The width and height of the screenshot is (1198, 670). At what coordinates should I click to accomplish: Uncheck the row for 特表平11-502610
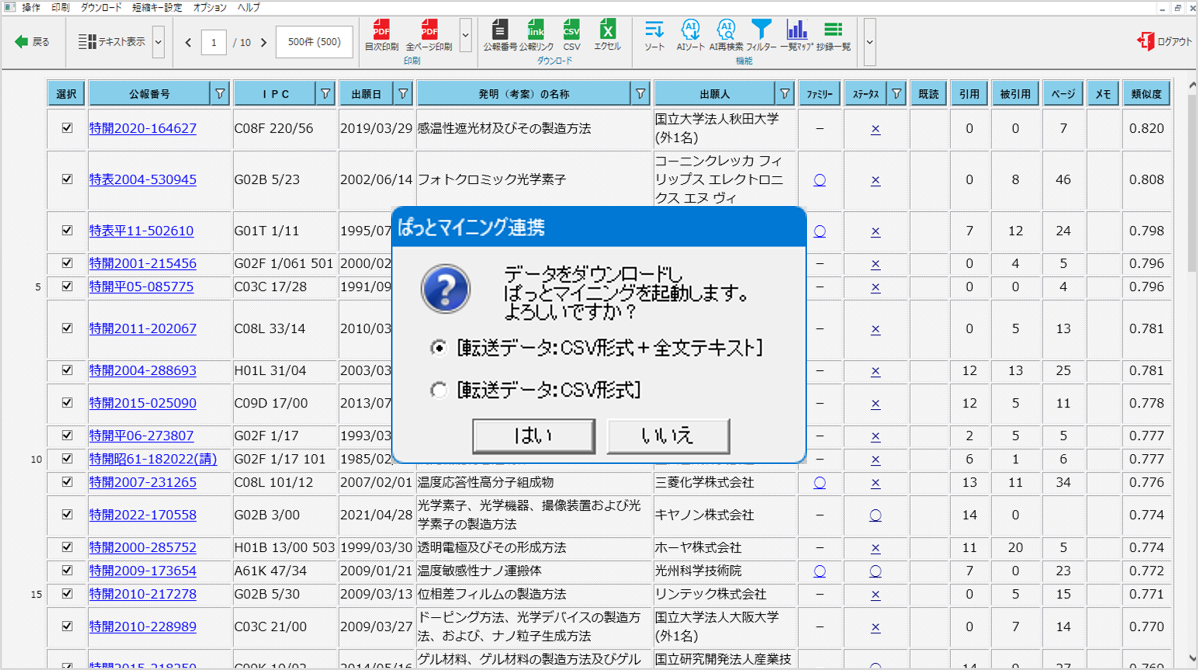(67, 230)
